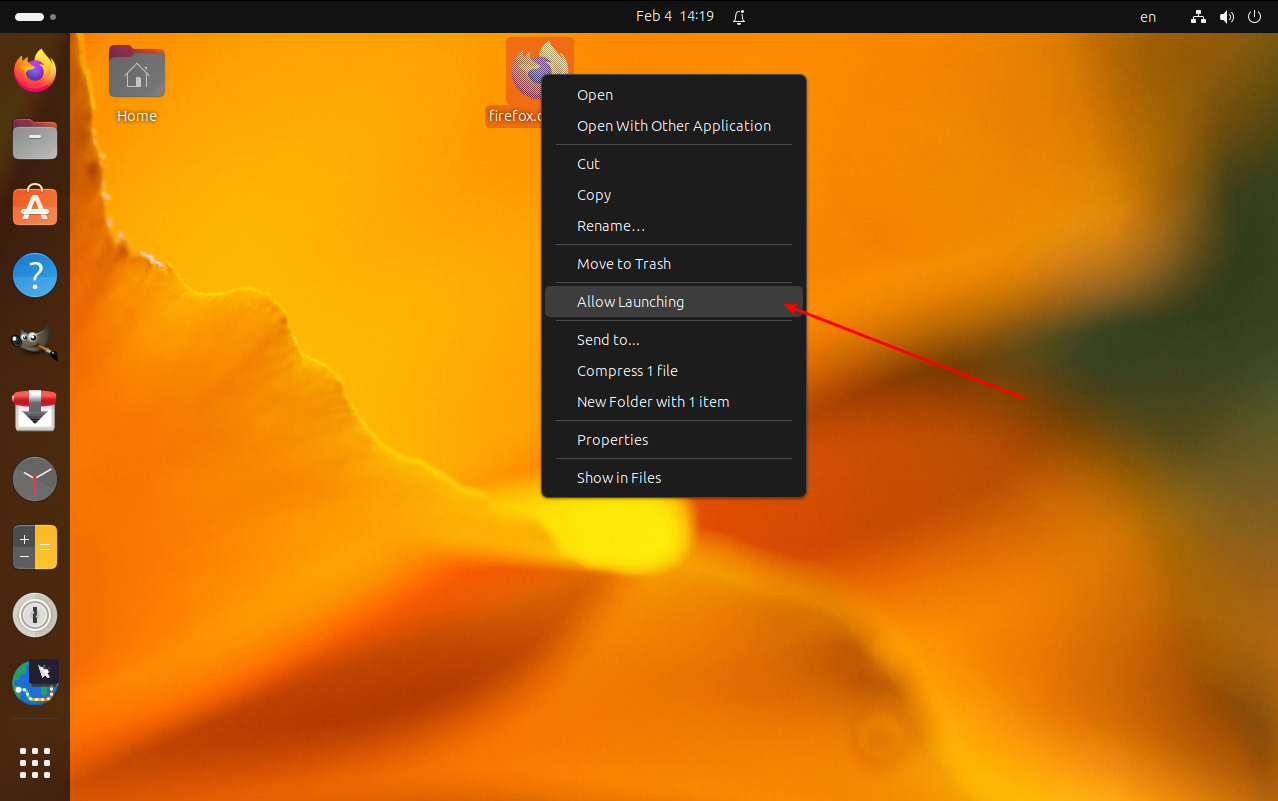1278x801 pixels.
Task: Launch the Calculator app
Action: pos(35,547)
